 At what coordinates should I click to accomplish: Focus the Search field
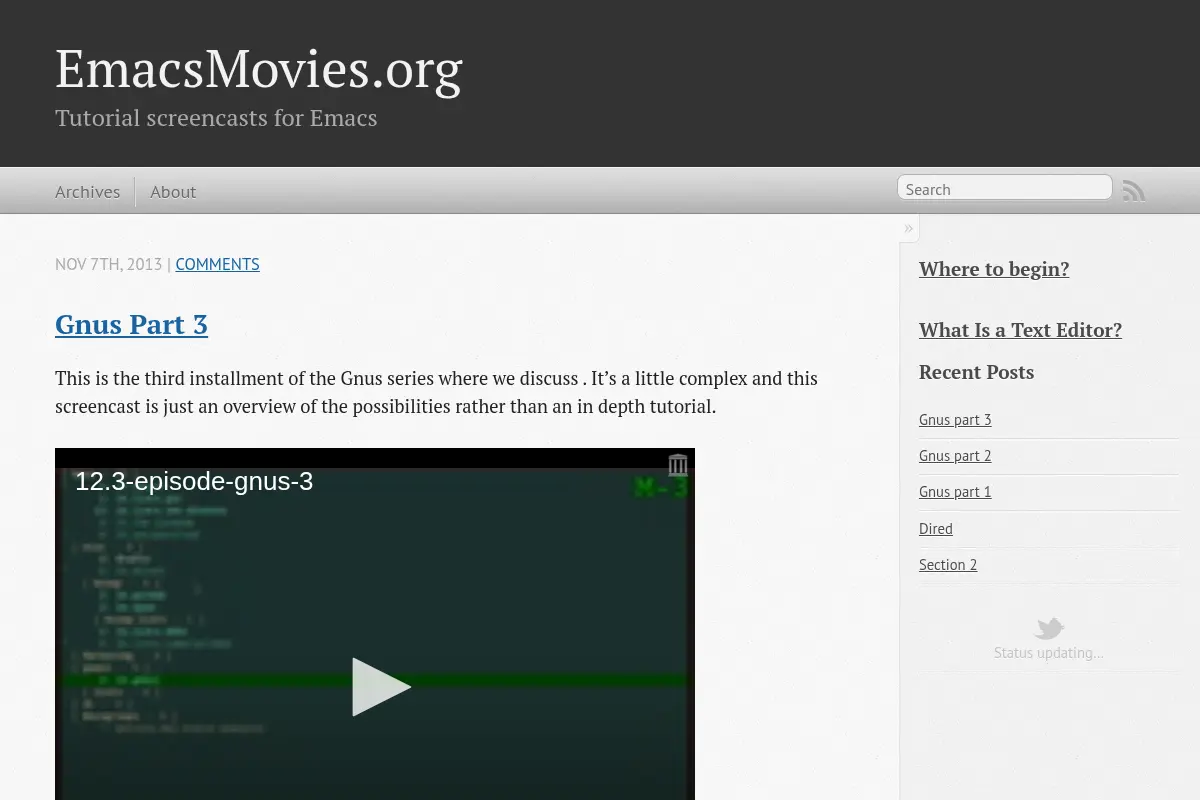(1005, 188)
